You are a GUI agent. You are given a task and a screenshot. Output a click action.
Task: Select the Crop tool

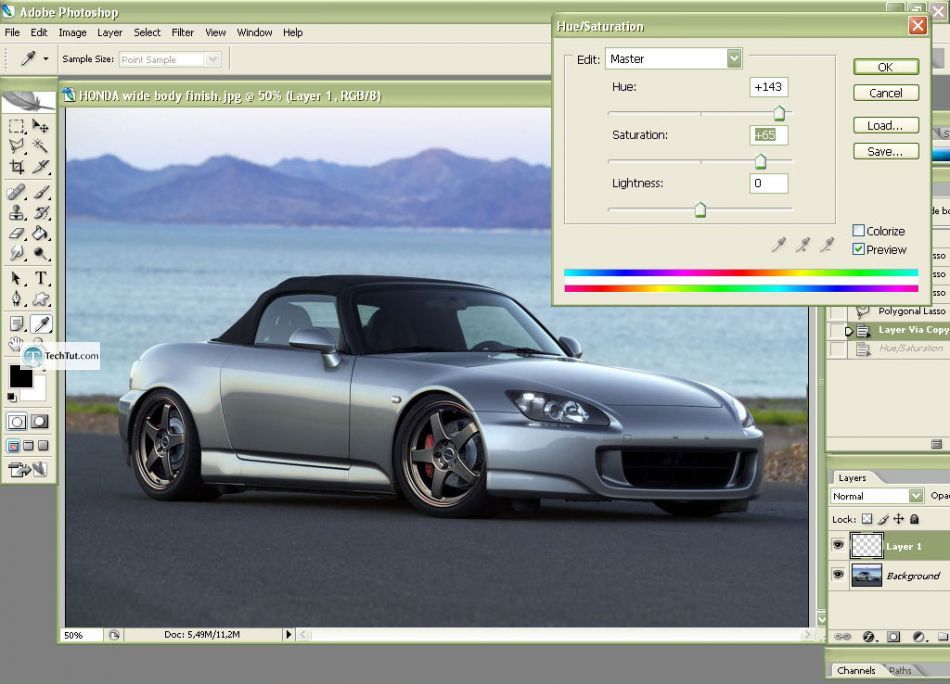point(17,166)
